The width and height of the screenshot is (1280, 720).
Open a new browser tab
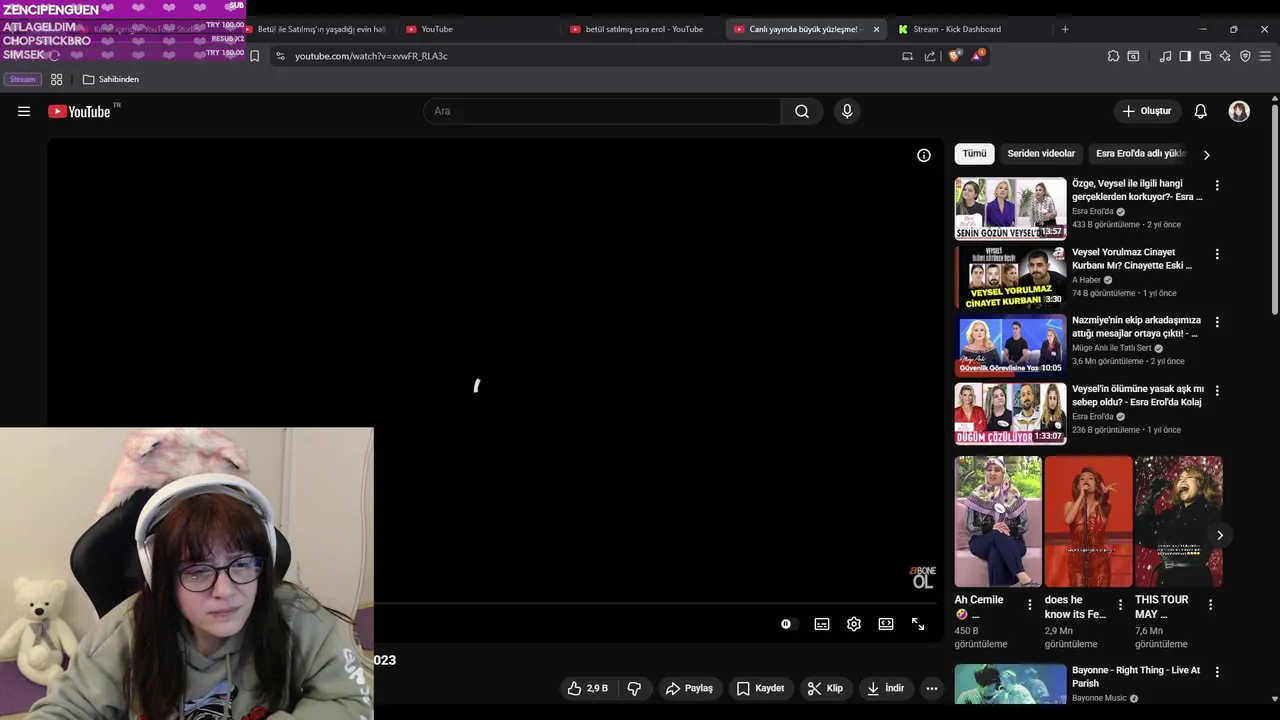pos(1065,29)
